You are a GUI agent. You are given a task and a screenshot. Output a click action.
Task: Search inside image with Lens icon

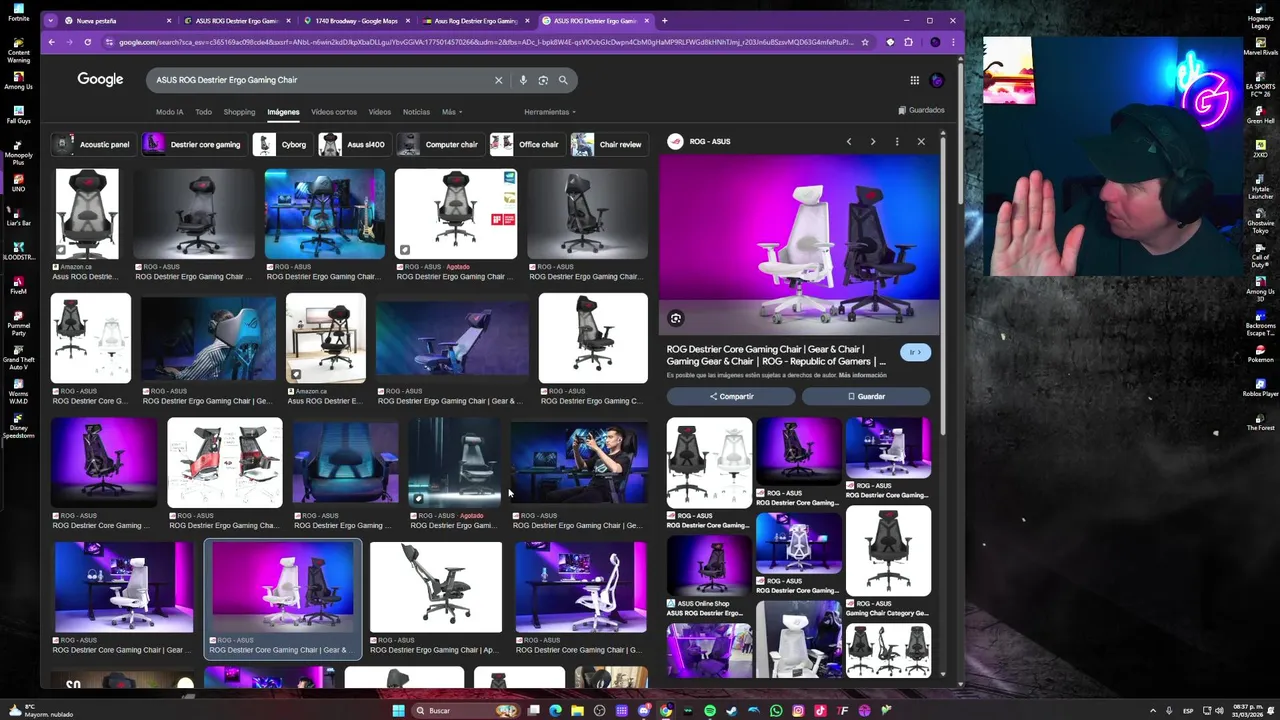tap(676, 319)
